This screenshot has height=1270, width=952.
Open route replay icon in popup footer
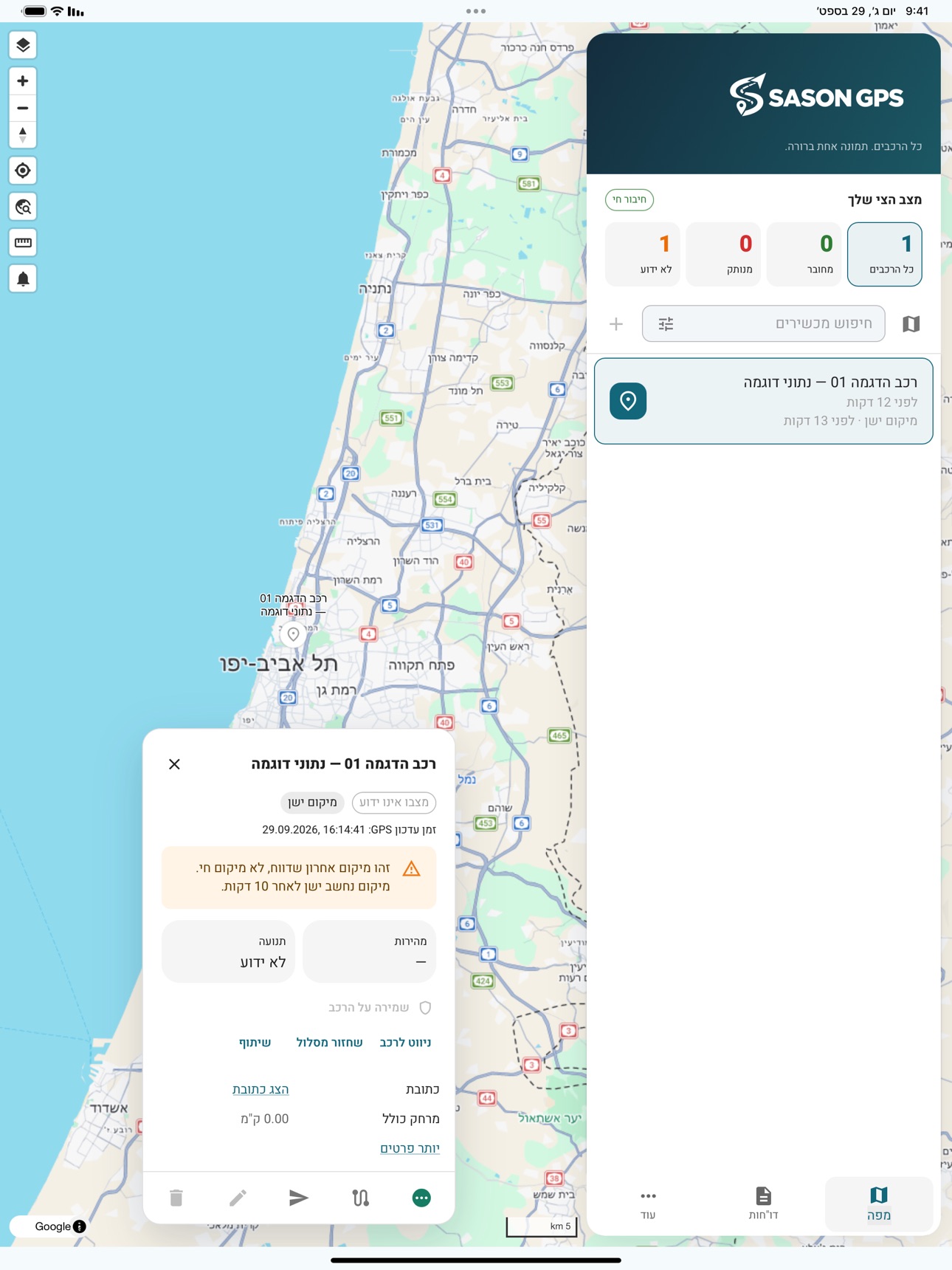point(360,1198)
